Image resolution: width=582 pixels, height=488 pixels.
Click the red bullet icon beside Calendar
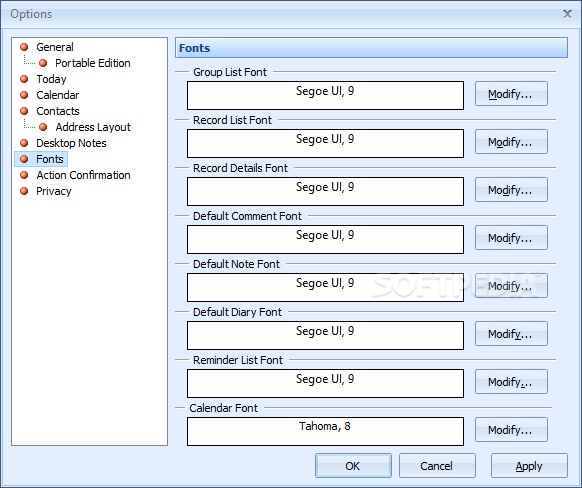[24, 95]
